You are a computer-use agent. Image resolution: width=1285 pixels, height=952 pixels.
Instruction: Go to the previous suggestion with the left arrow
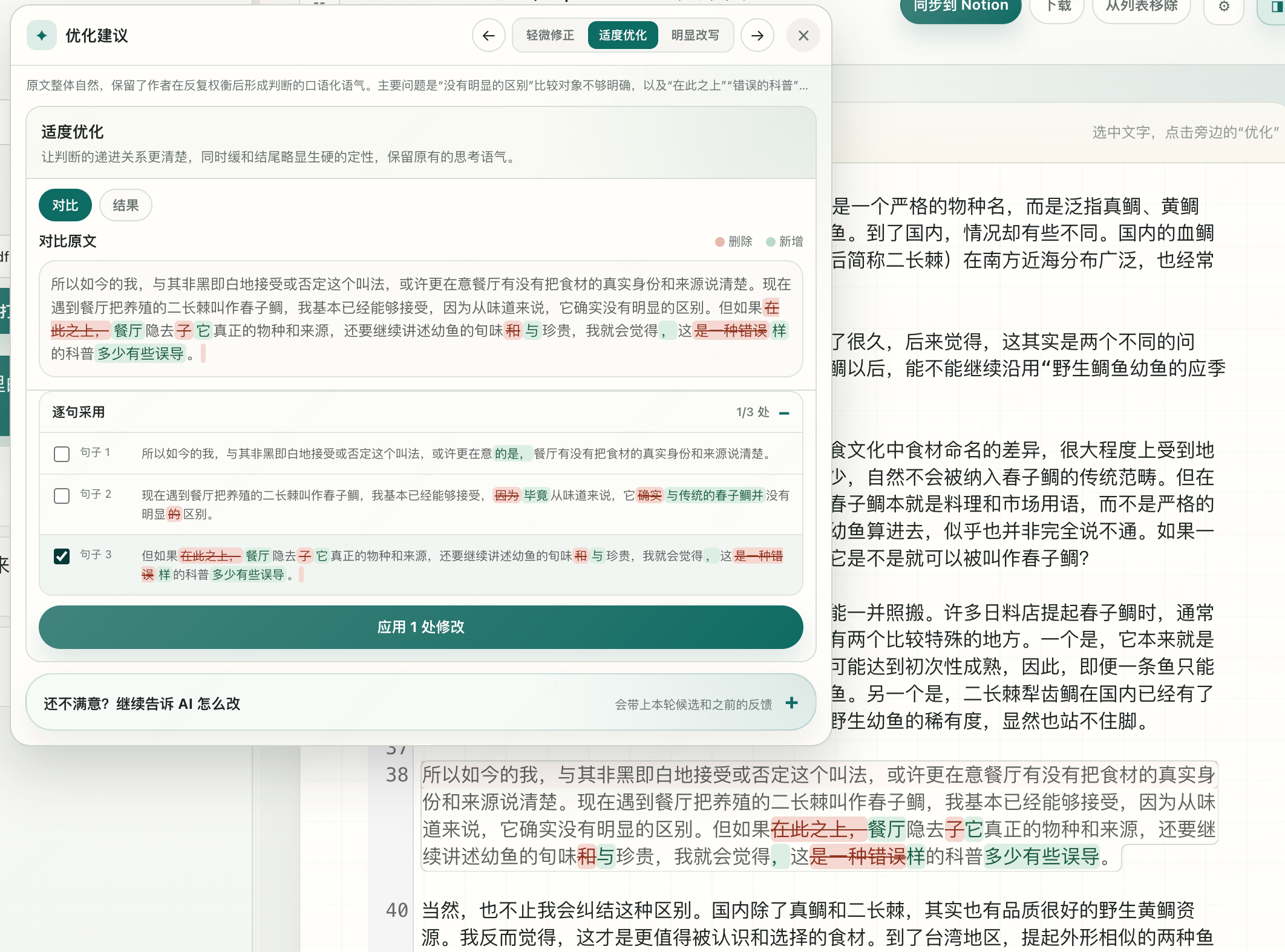[x=489, y=36]
